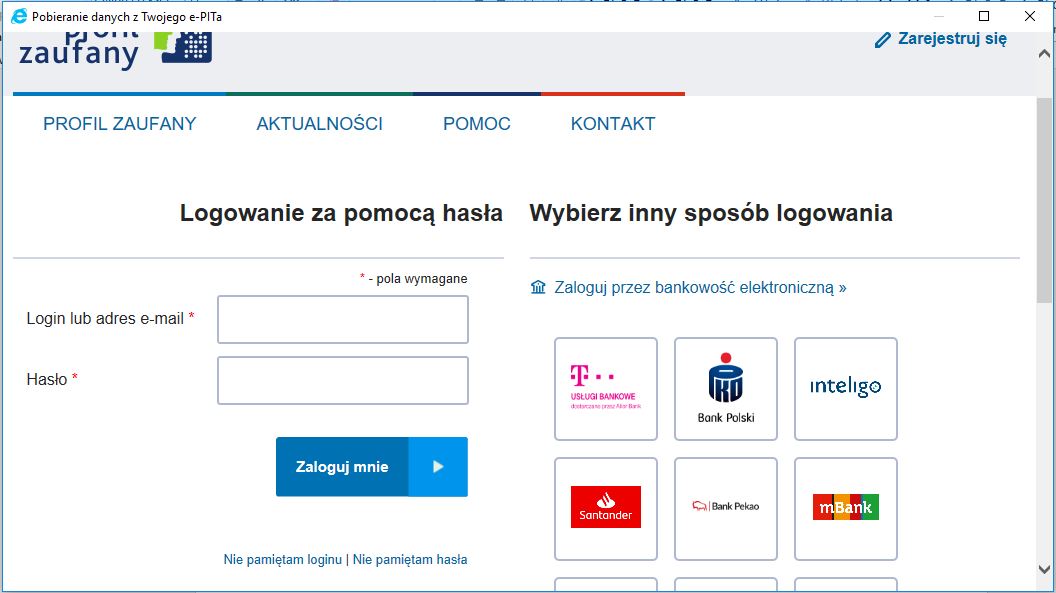The height and width of the screenshot is (593, 1056).
Task: Choose PKO Bank Polski login tile
Action: [x=725, y=389]
